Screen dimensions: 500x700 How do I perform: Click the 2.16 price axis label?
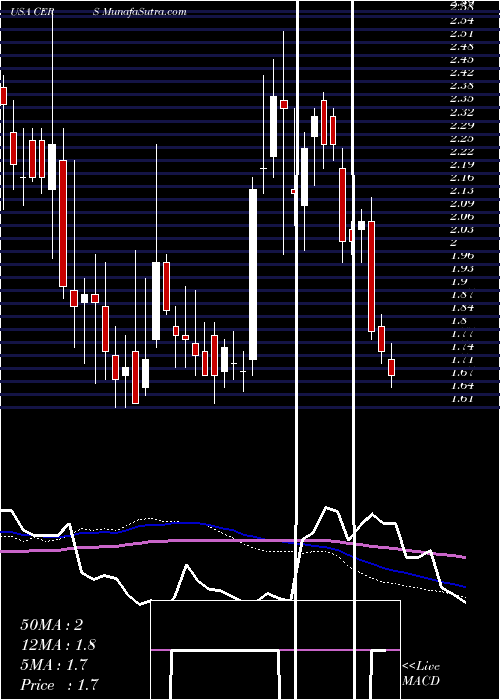pos(462,177)
